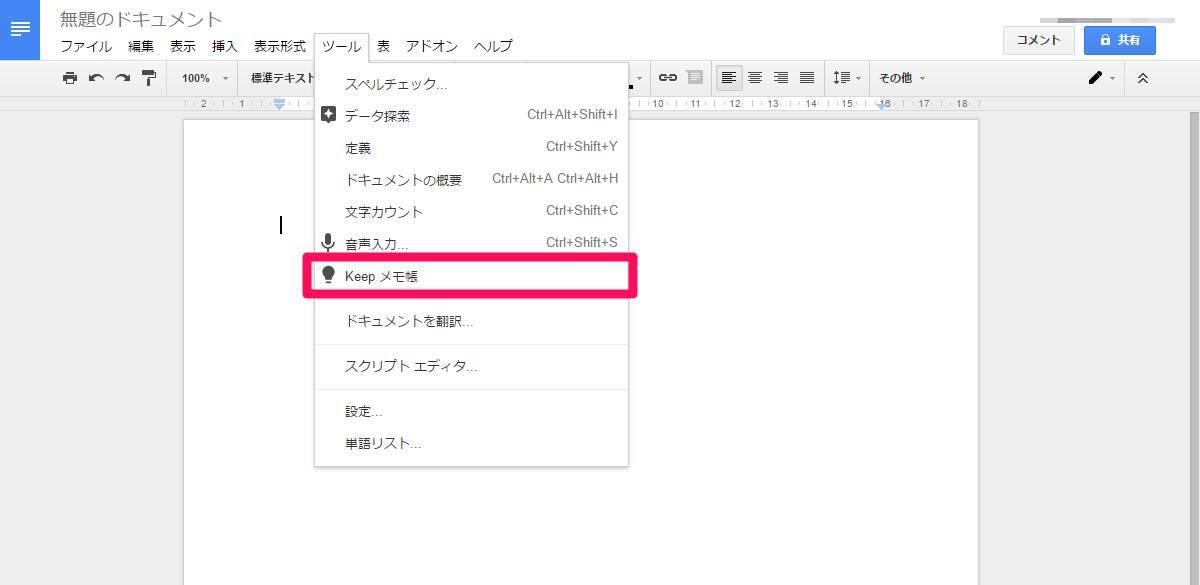The height and width of the screenshot is (585, 1200).
Task: Click the insert comment icon in toolbar
Action: (x=694, y=78)
